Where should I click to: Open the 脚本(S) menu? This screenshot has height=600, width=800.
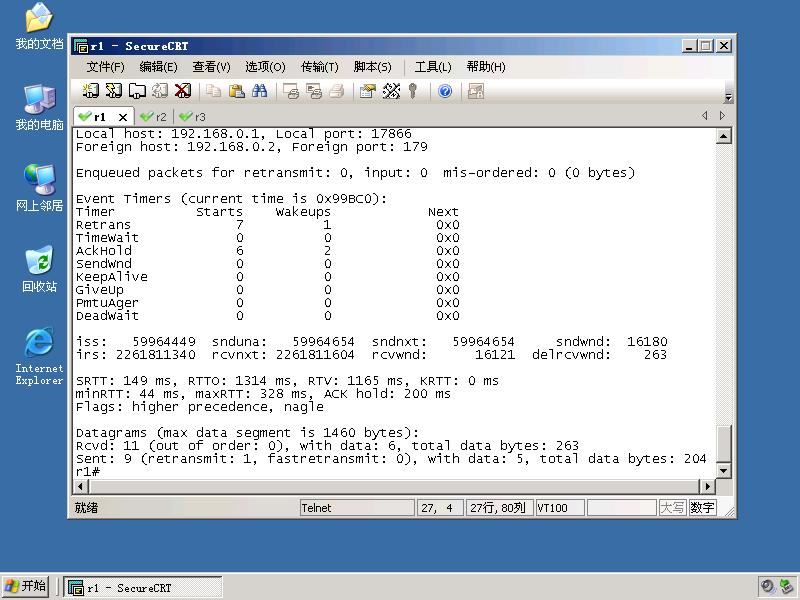click(x=372, y=67)
